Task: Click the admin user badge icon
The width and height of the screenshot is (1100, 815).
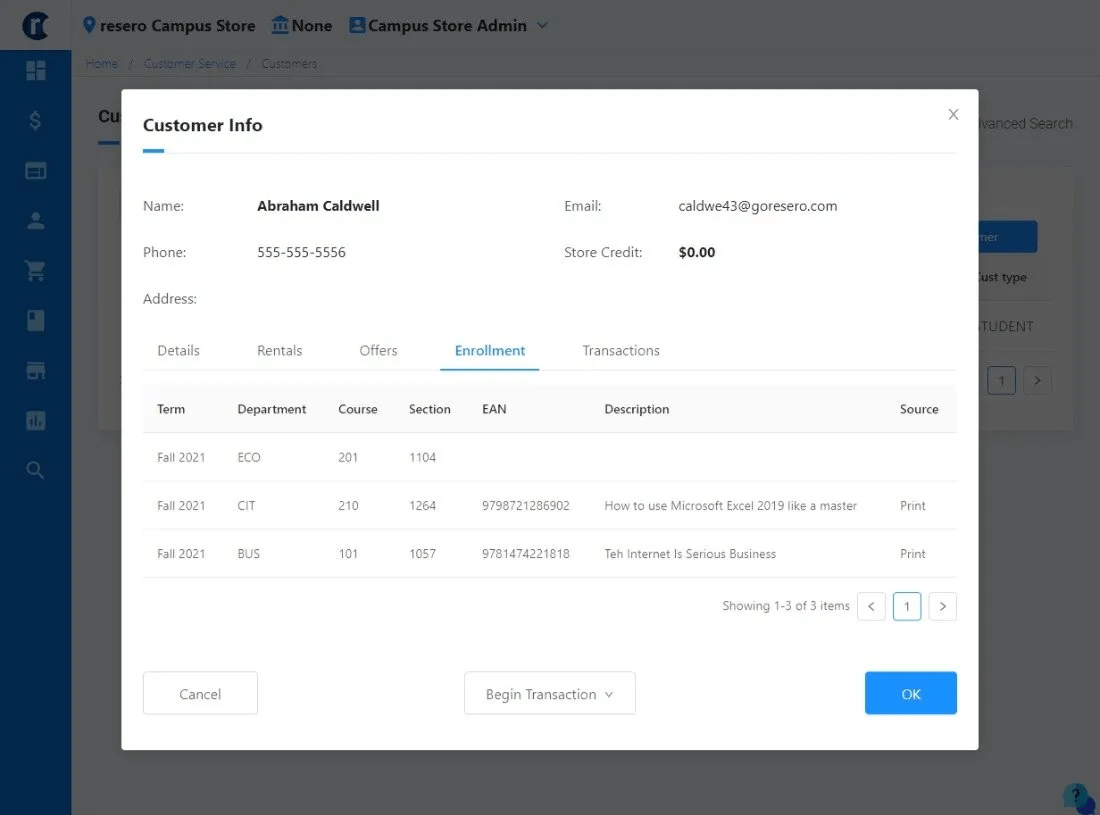Action: [x=357, y=25]
